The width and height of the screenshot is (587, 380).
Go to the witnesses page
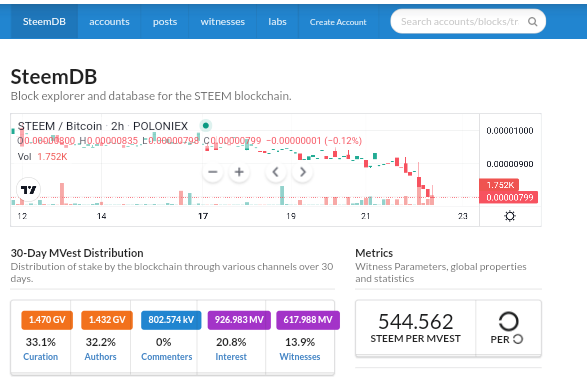coord(222,22)
